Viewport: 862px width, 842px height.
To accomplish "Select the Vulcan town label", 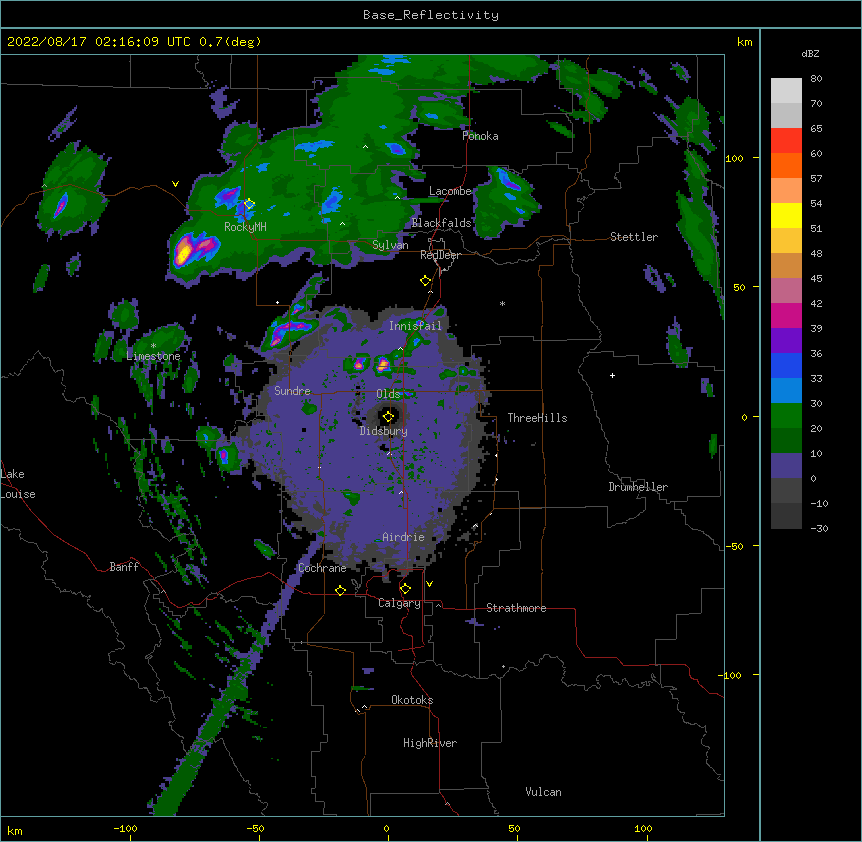I will point(543,792).
